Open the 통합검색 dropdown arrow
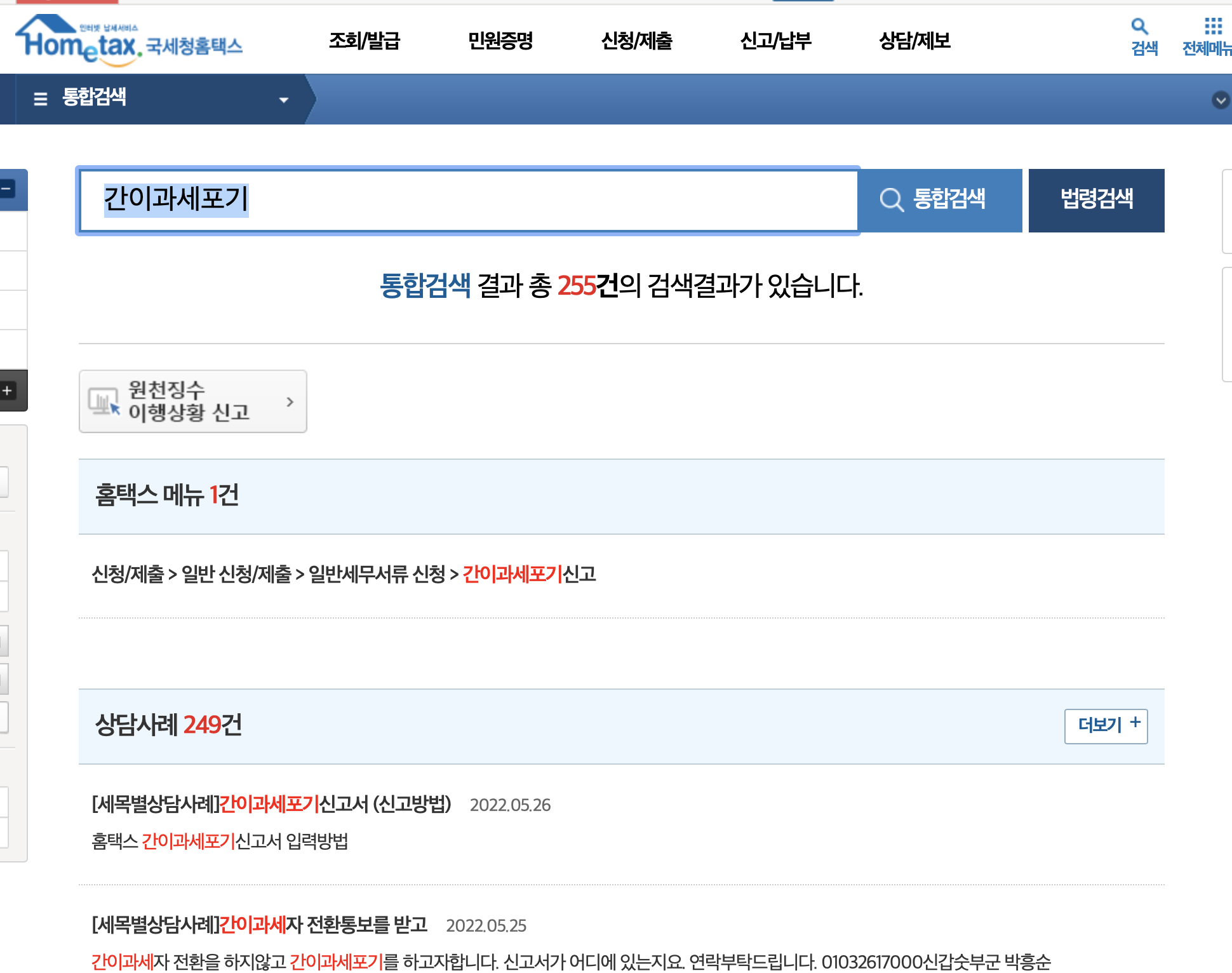The height and width of the screenshot is (973, 1232). click(x=284, y=100)
